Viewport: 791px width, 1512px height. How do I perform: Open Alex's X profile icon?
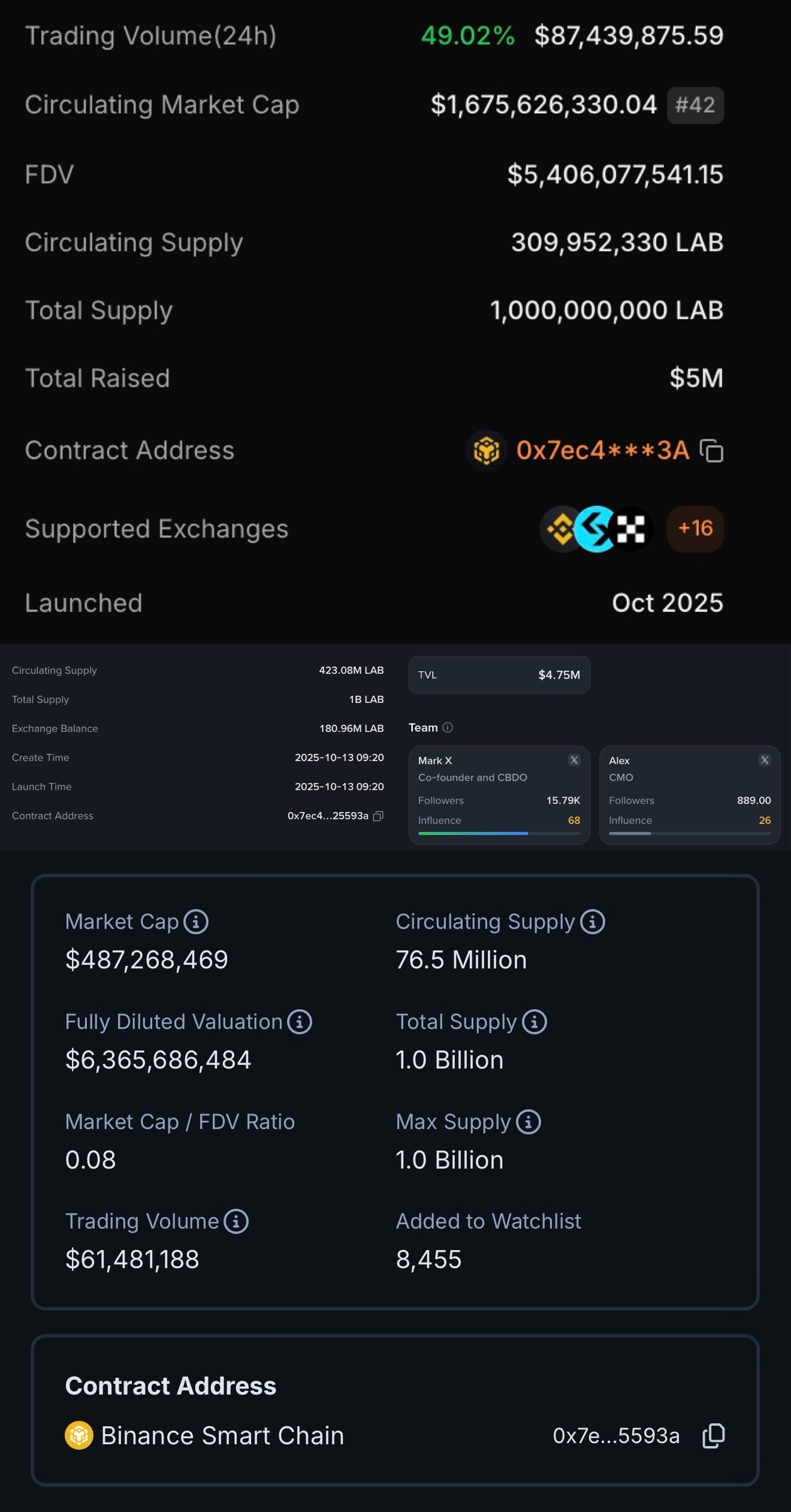(765, 760)
